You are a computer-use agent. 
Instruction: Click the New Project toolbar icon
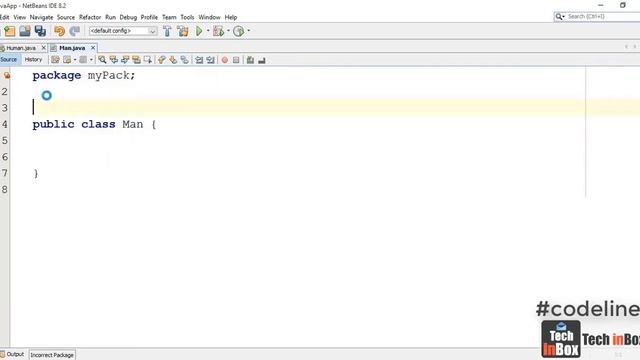point(9,31)
